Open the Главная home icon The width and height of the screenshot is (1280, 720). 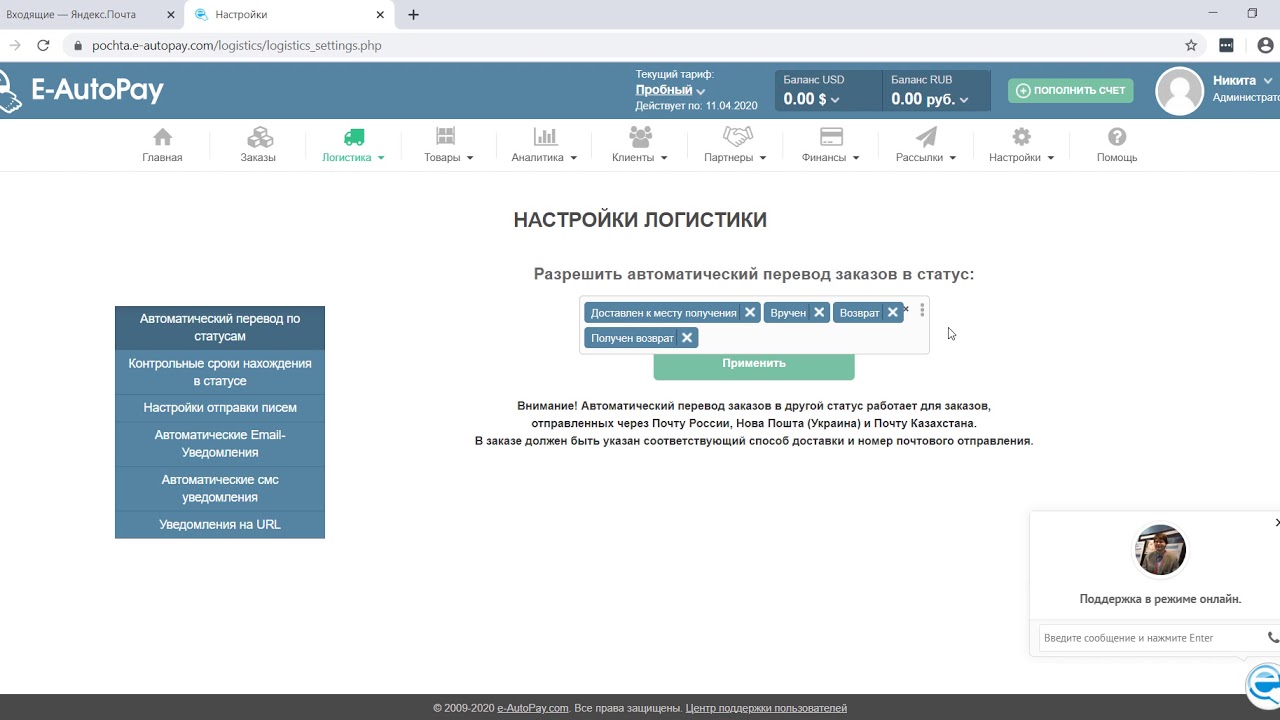pyautogui.click(x=162, y=137)
